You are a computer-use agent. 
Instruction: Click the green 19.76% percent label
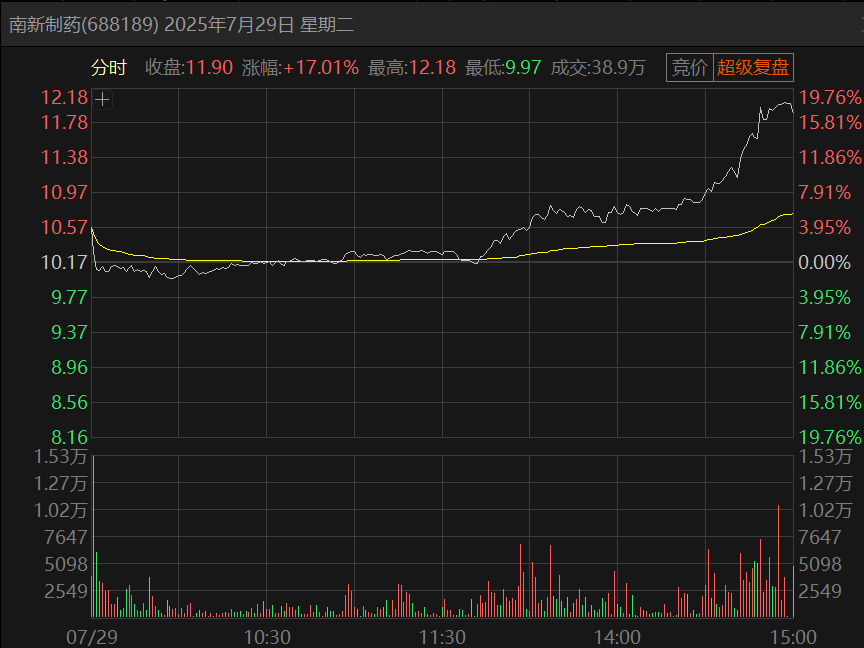pos(830,438)
